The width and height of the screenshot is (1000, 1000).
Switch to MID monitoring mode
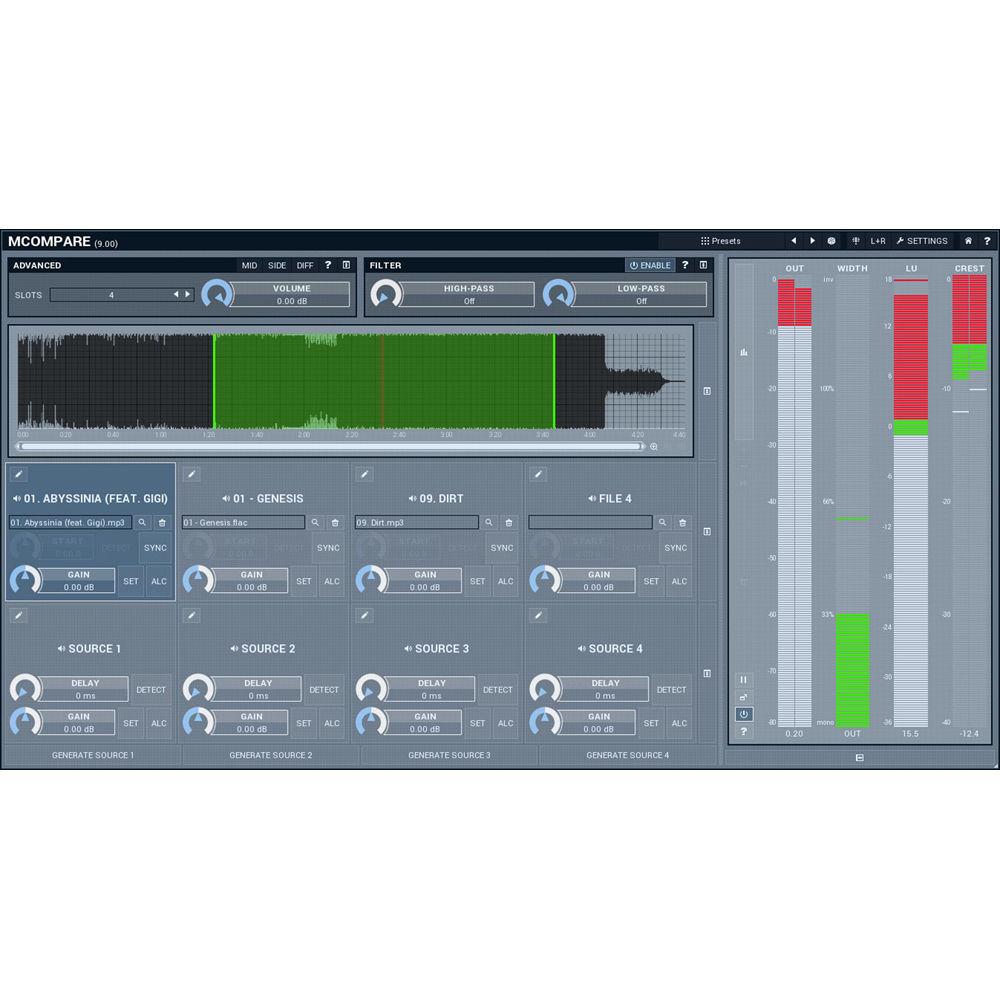[248, 265]
